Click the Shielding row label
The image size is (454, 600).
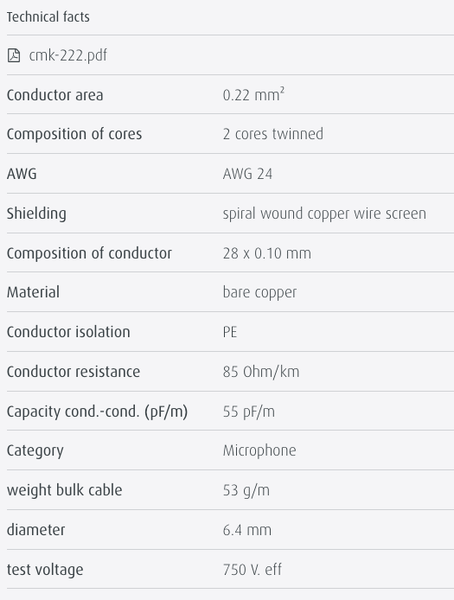pyautogui.click(x=36, y=214)
